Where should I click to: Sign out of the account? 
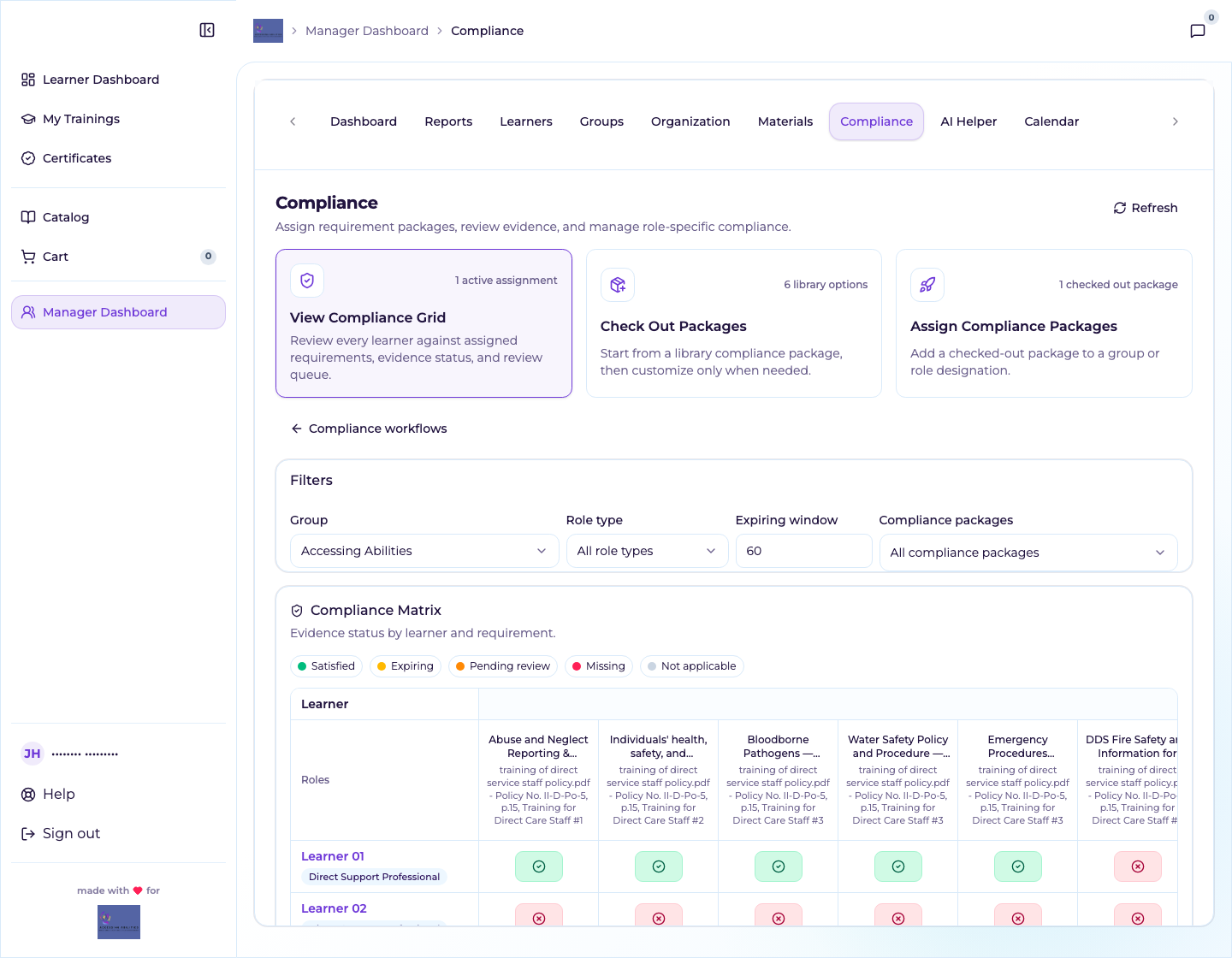coord(118,833)
